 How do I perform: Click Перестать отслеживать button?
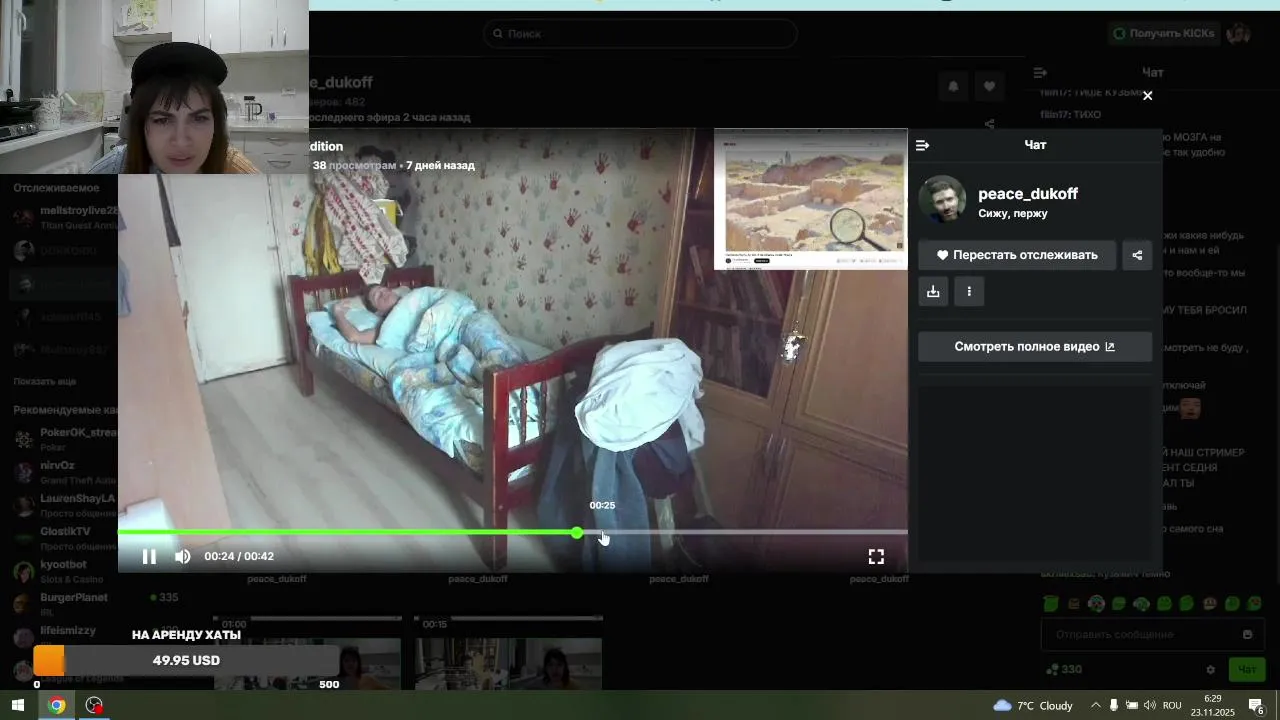(x=1016, y=255)
